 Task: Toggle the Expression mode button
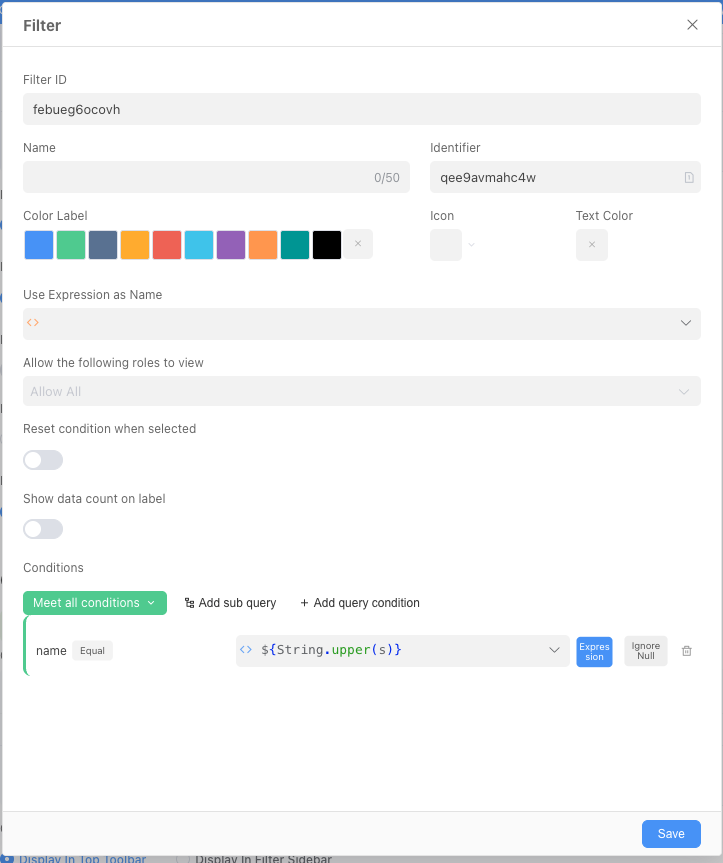[x=594, y=651]
